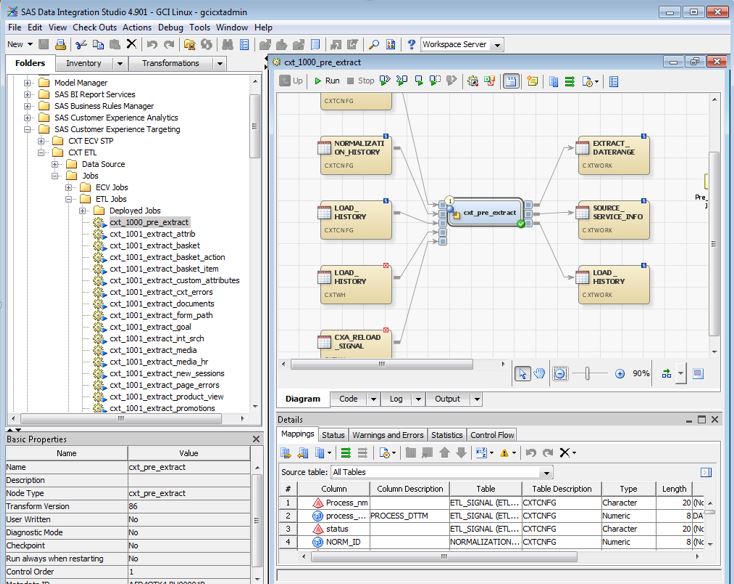734x584 pixels.
Task: Click the Up button in job toolbar
Action: pos(291,81)
